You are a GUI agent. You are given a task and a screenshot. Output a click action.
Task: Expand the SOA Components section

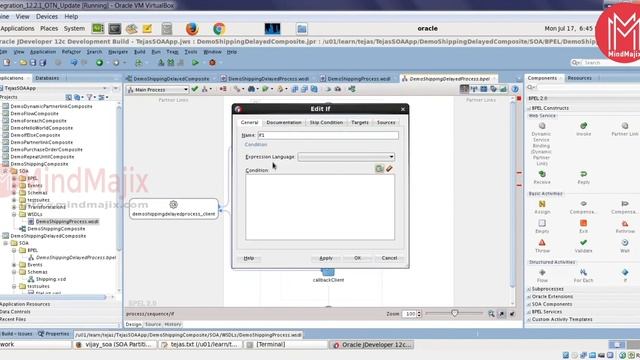coord(529,304)
